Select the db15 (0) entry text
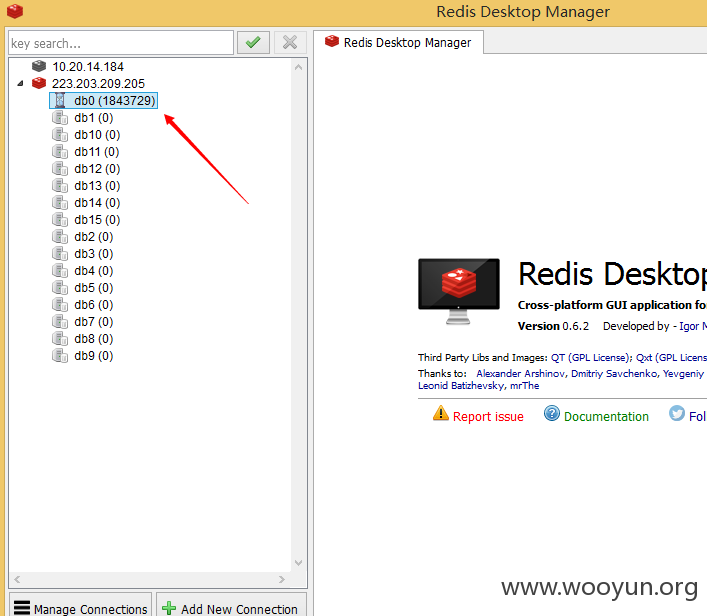707x616 pixels. click(x=97, y=220)
